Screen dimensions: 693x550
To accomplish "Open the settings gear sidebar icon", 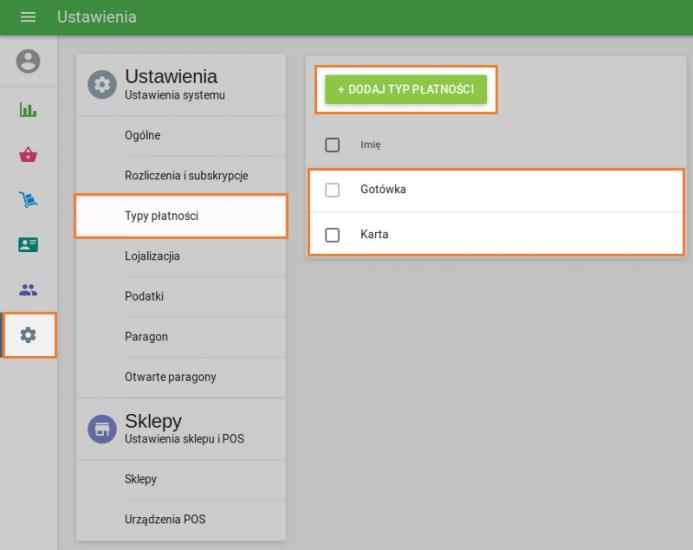I will [x=28, y=335].
